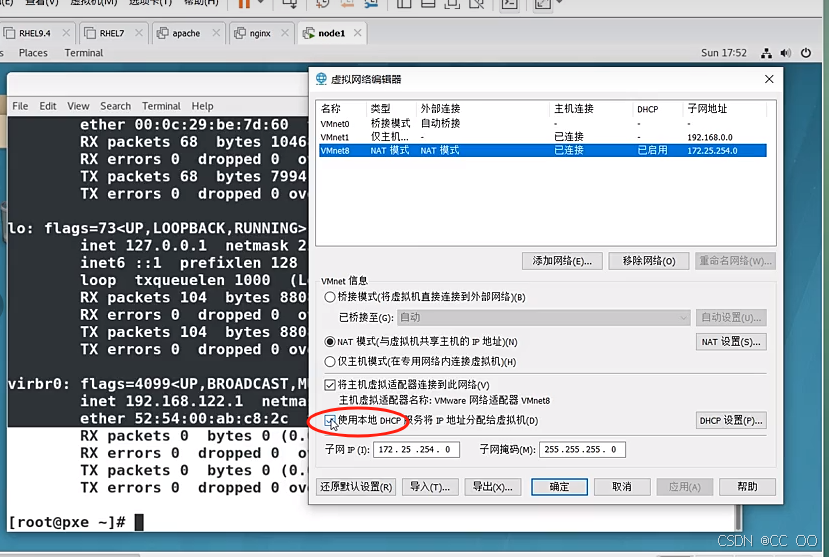
Task: Open the Places menu in GNOME bar
Action: click(x=33, y=53)
